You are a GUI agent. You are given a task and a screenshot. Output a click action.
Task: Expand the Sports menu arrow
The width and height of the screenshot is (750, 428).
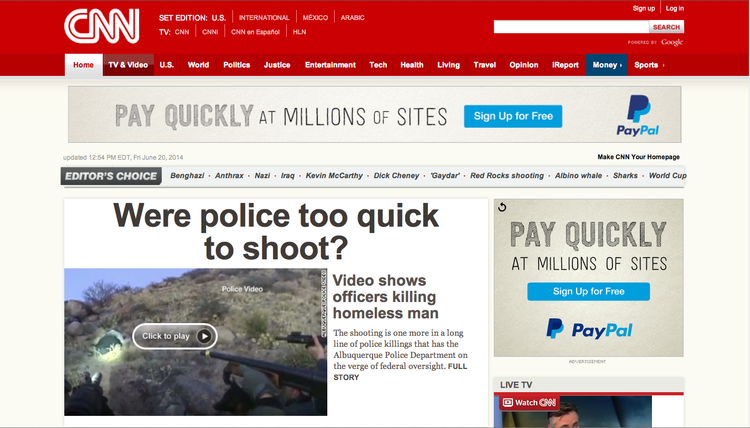663,65
